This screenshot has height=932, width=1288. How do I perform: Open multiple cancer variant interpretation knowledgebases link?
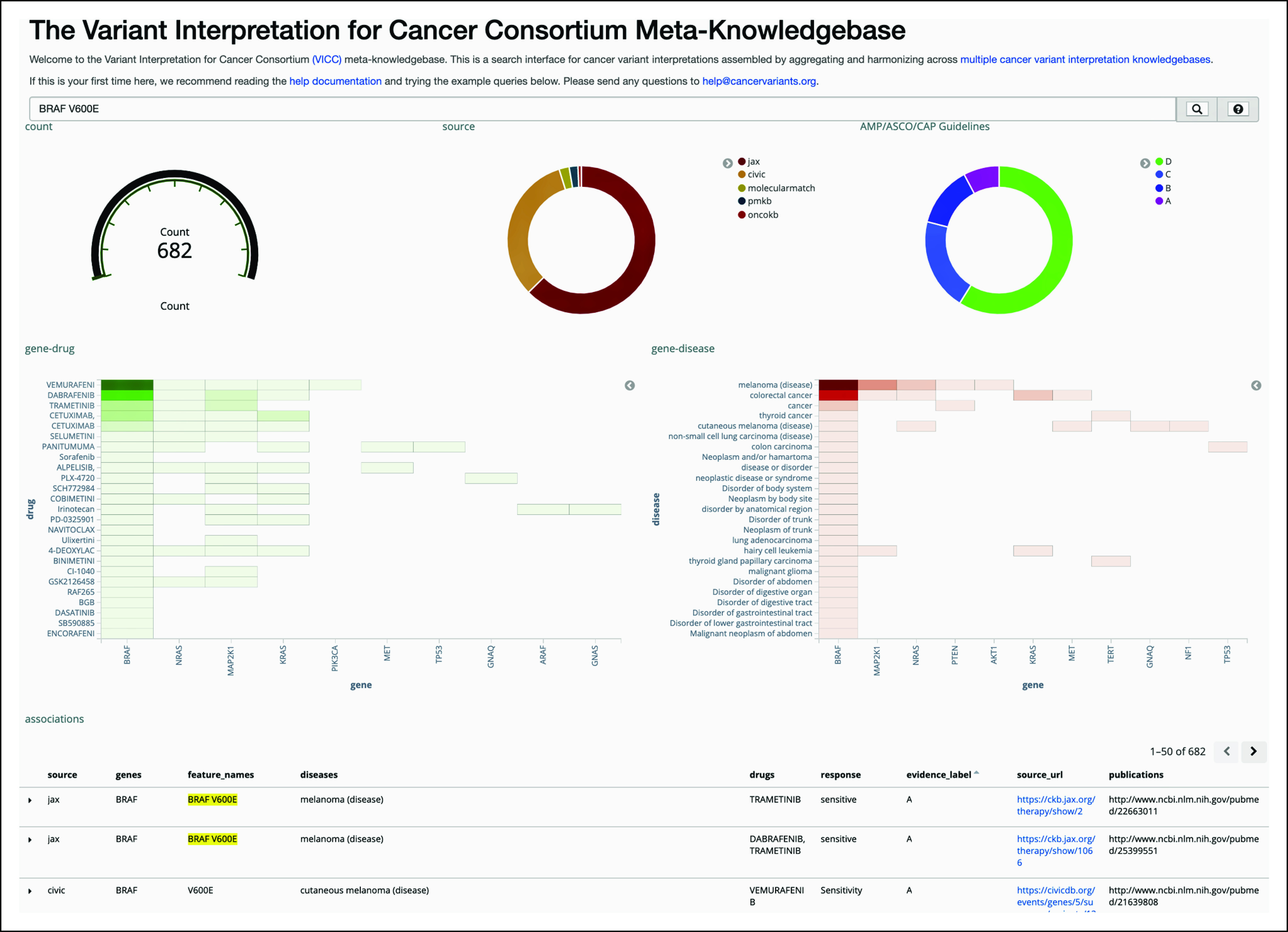[x=1085, y=60]
